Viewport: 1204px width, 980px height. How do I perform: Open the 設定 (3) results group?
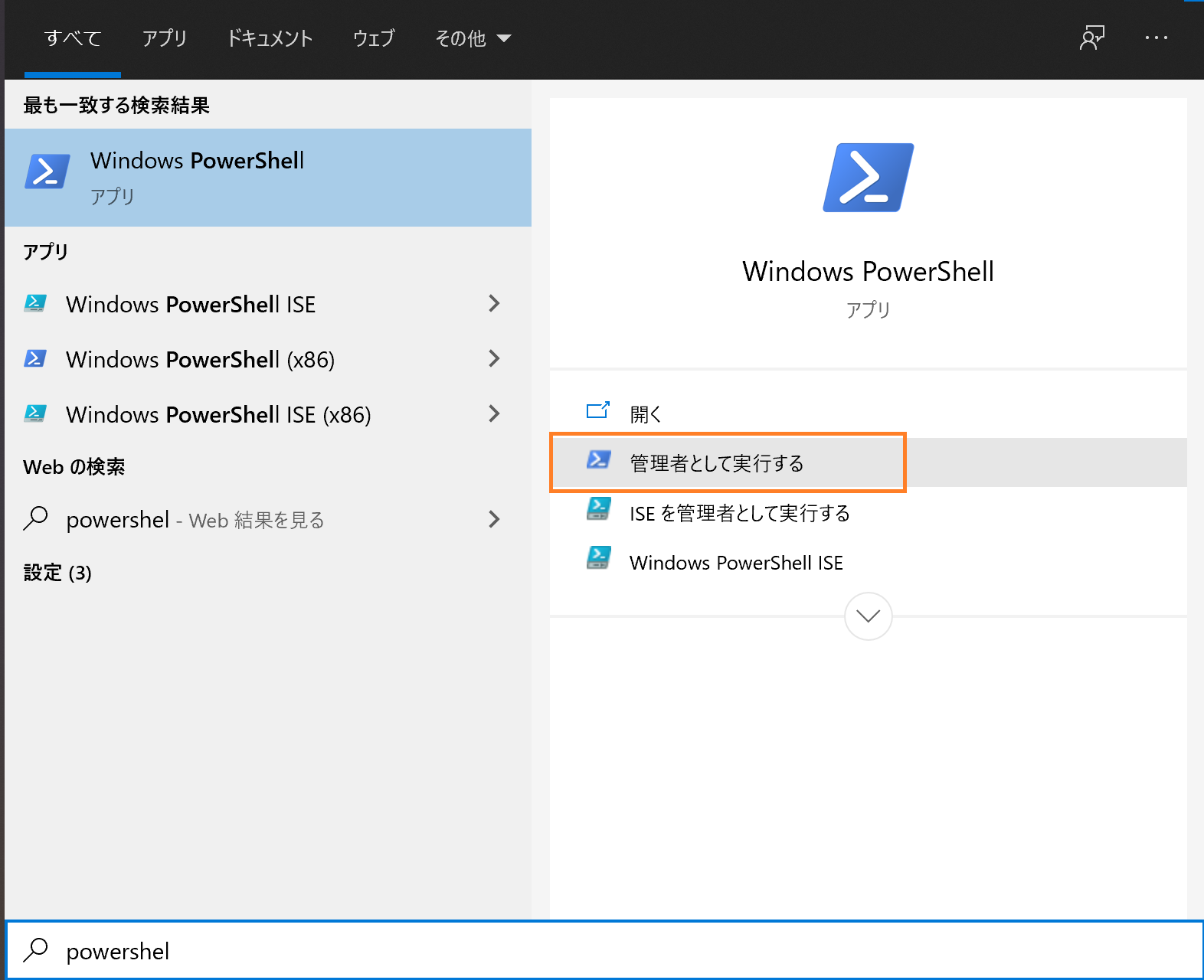tap(57, 573)
